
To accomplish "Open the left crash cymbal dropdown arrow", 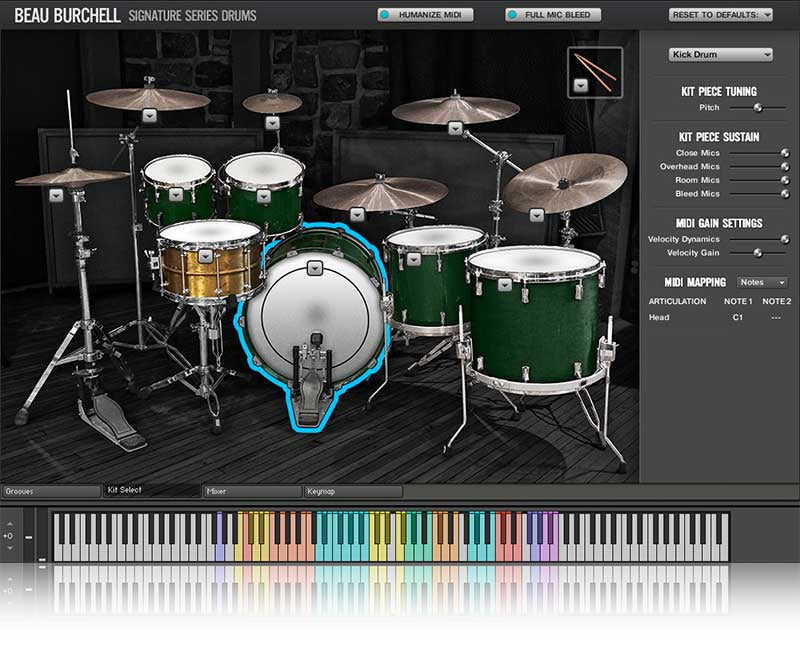I will (x=149, y=116).
